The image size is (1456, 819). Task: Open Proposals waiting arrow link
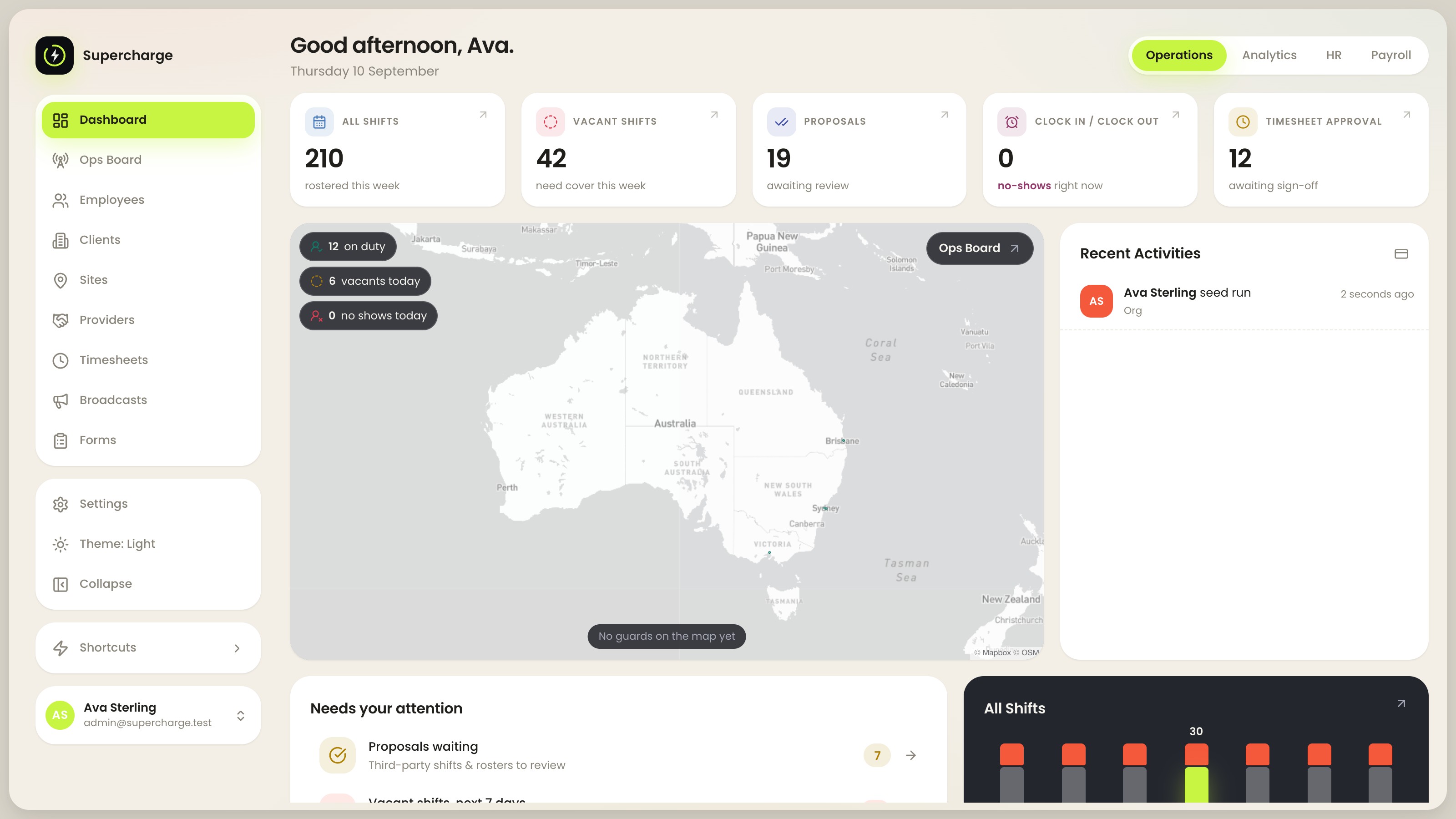(910, 755)
